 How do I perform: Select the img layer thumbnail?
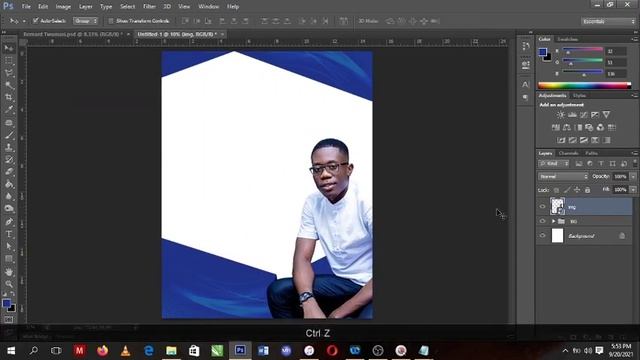pos(557,207)
